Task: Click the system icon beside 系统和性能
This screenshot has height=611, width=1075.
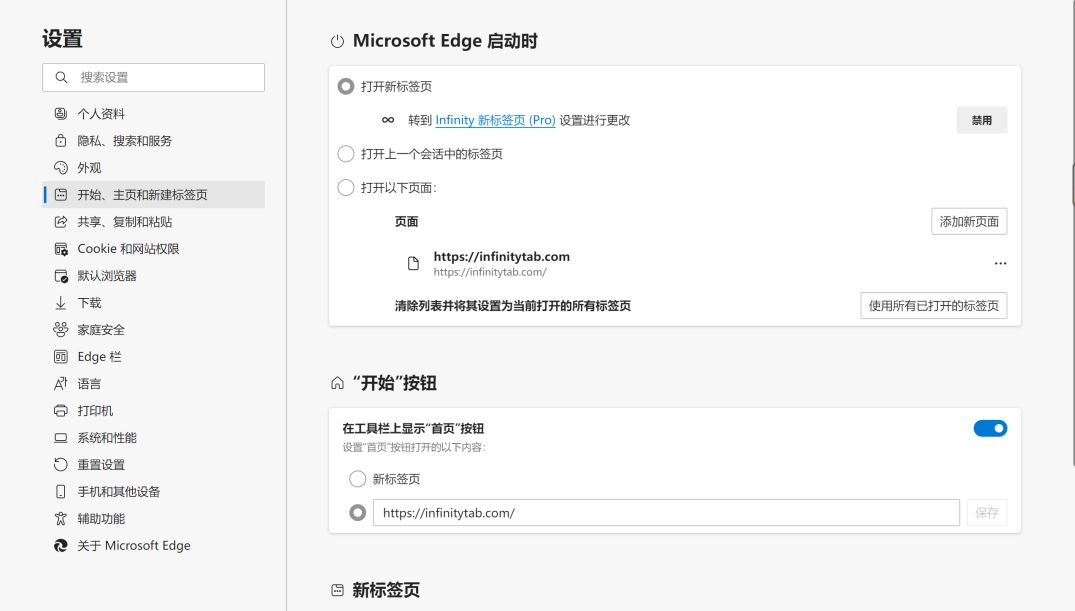Action: point(61,438)
